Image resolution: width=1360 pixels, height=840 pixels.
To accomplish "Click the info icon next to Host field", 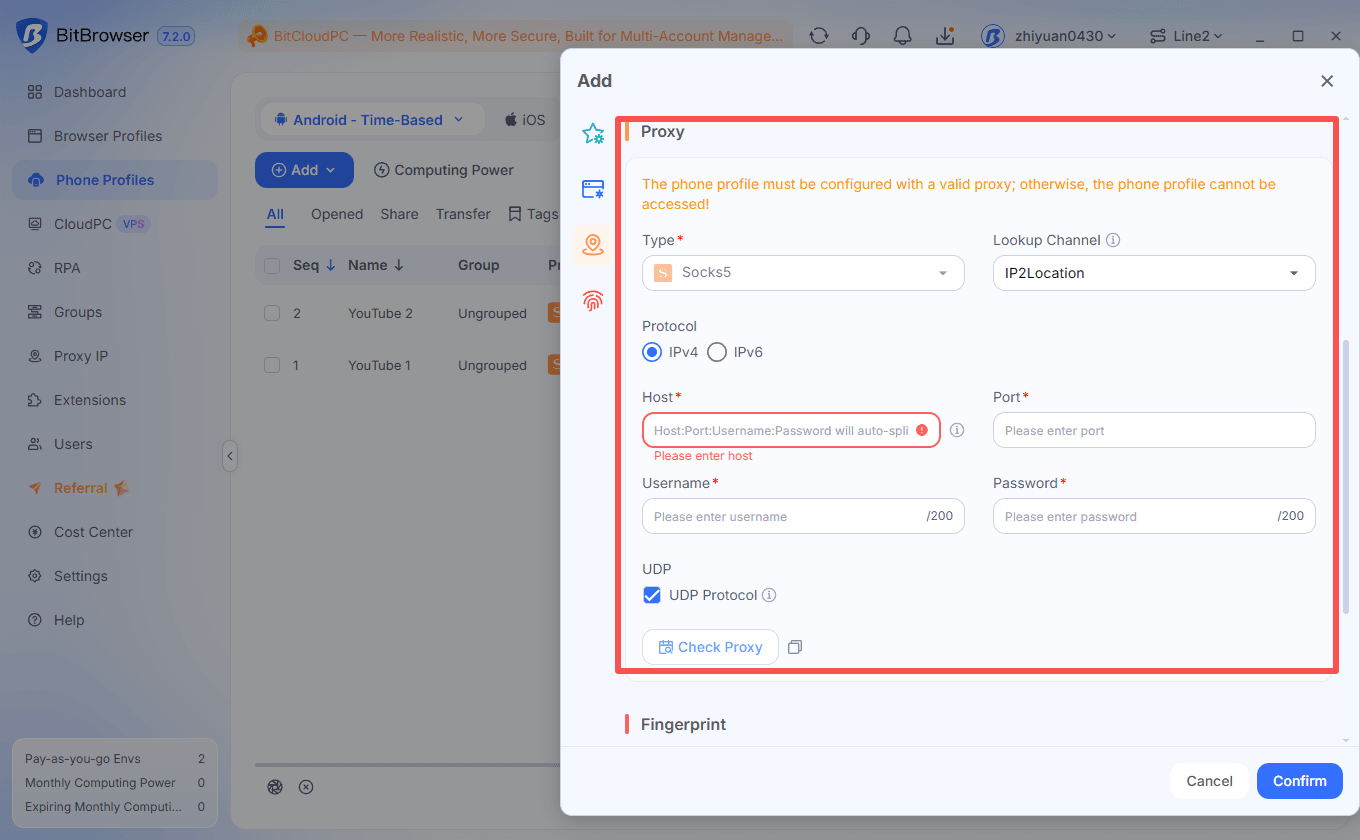I will [x=957, y=430].
